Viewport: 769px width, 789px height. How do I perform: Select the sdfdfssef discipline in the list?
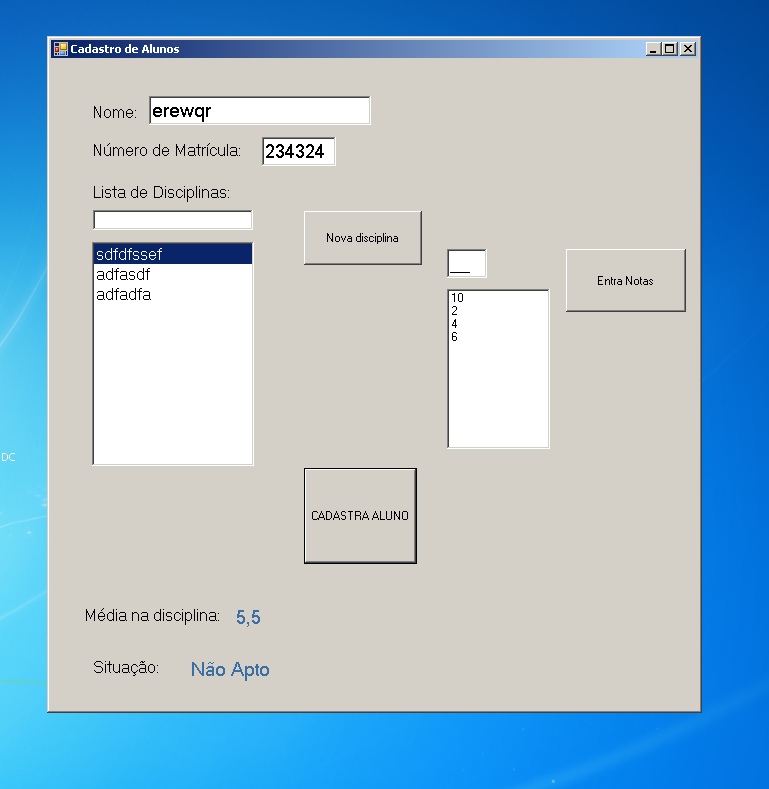coord(172,255)
